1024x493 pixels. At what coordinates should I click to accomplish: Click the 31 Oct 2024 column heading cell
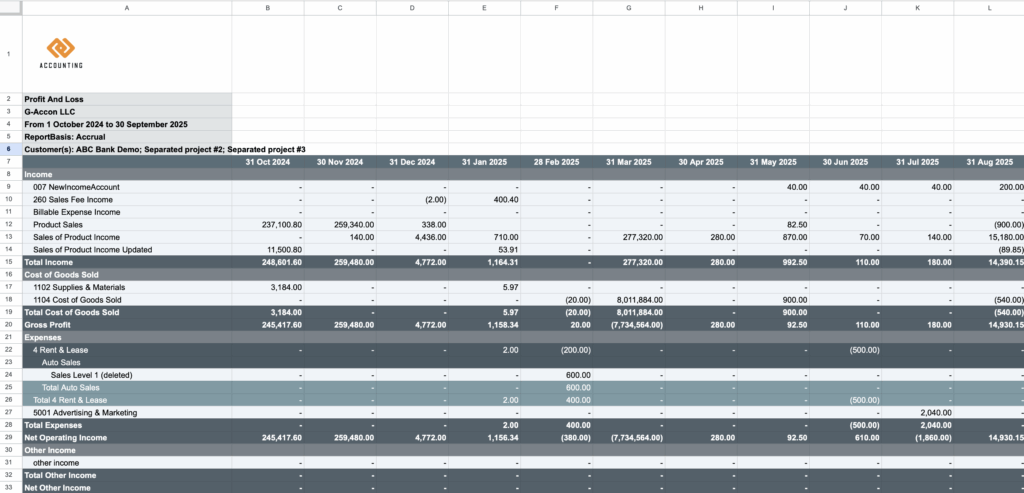tap(267, 161)
